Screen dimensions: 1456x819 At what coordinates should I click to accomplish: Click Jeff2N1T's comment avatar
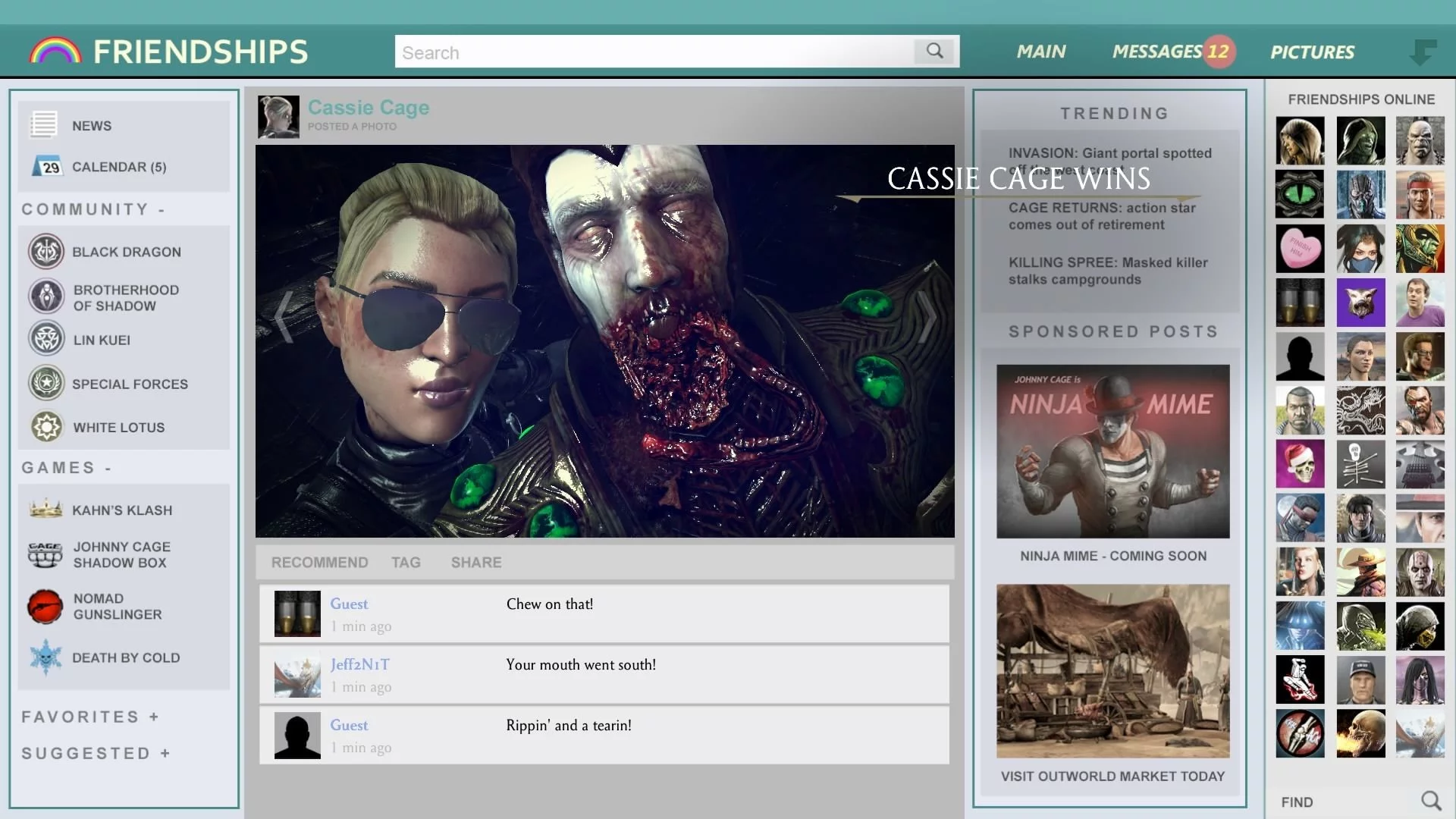pyautogui.click(x=297, y=674)
